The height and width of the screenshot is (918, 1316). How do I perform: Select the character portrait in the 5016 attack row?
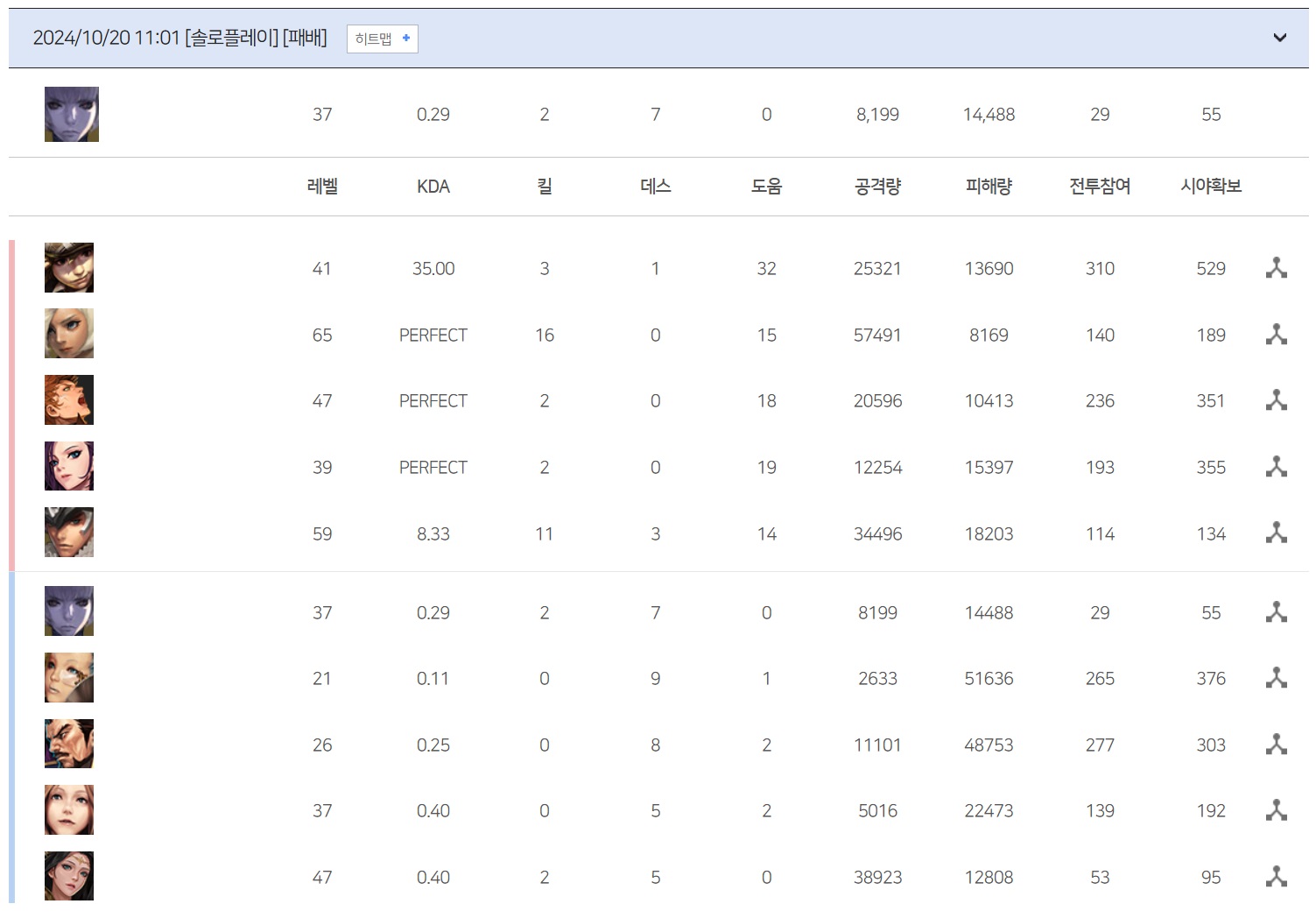coord(69,809)
